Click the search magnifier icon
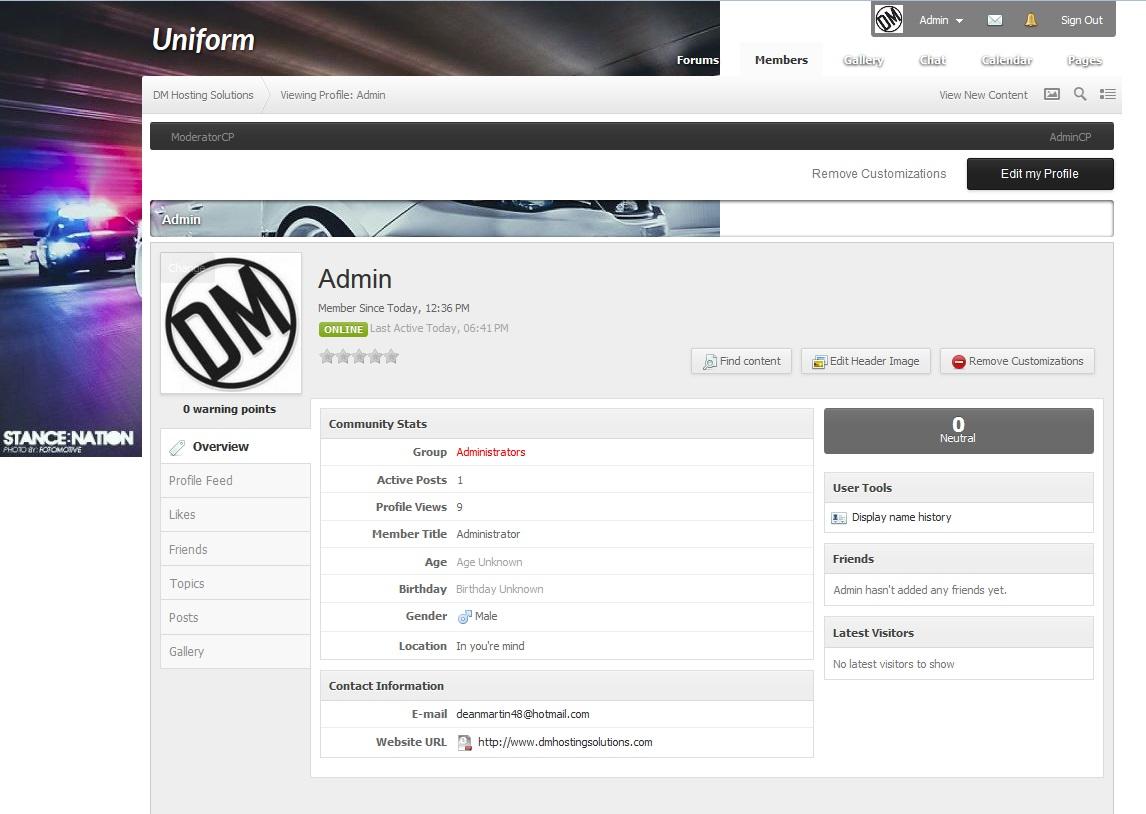 [x=1080, y=94]
